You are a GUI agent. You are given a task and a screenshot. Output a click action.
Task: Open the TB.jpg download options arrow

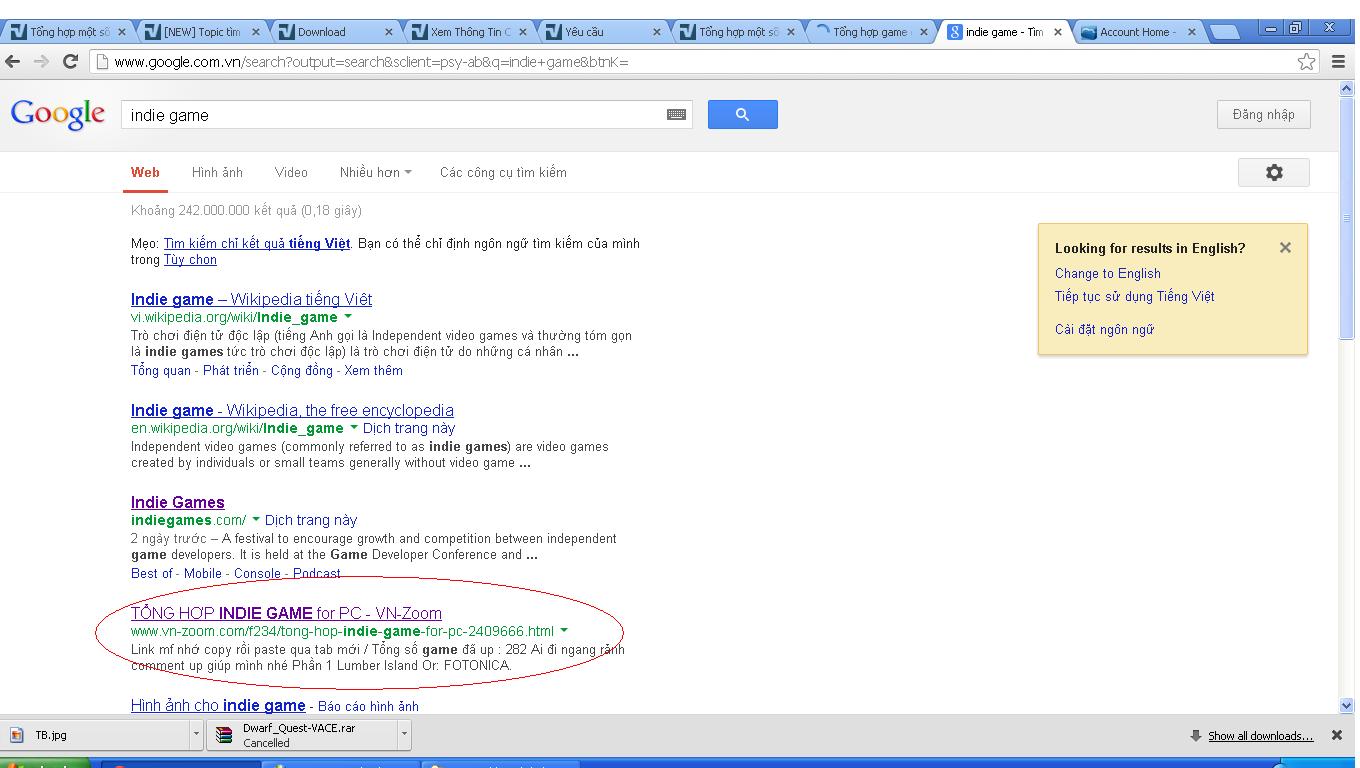tap(195, 735)
